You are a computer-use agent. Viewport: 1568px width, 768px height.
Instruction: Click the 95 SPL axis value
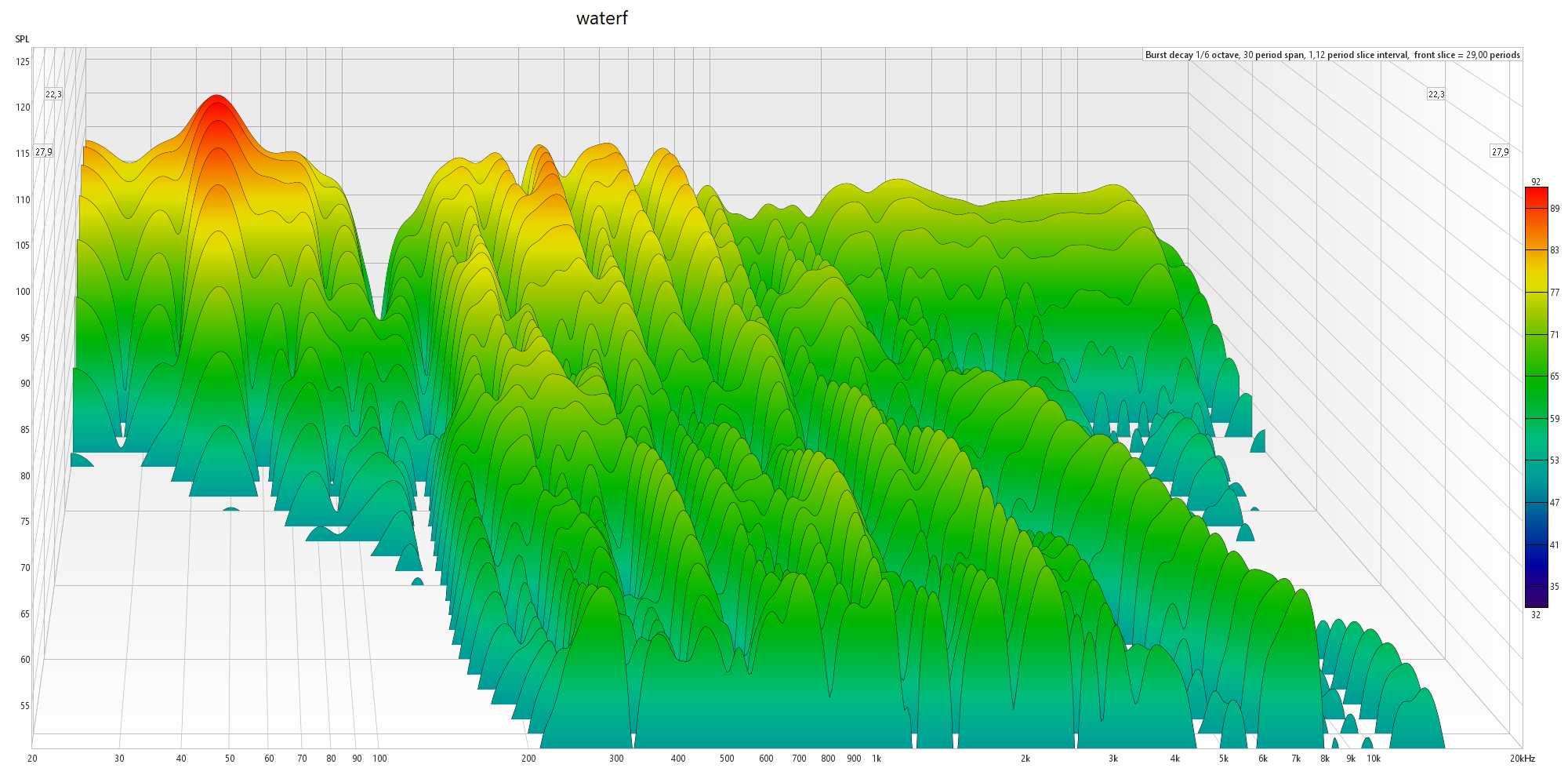25,338
